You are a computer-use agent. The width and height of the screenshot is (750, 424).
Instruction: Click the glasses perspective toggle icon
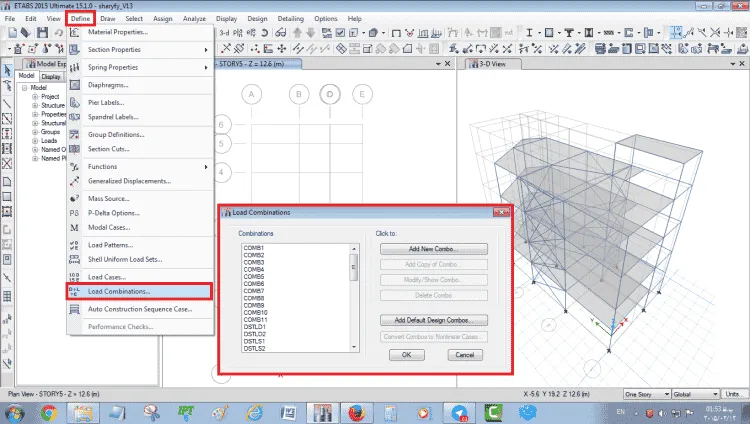pyautogui.click(x=281, y=33)
